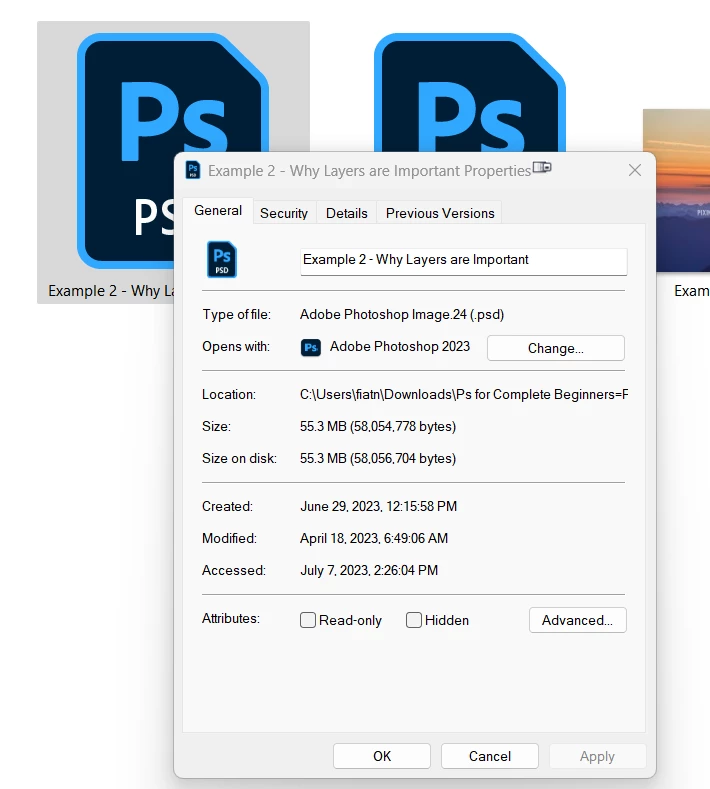Click the Cancel button
This screenshot has width=710, height=789.
(490, 756)
